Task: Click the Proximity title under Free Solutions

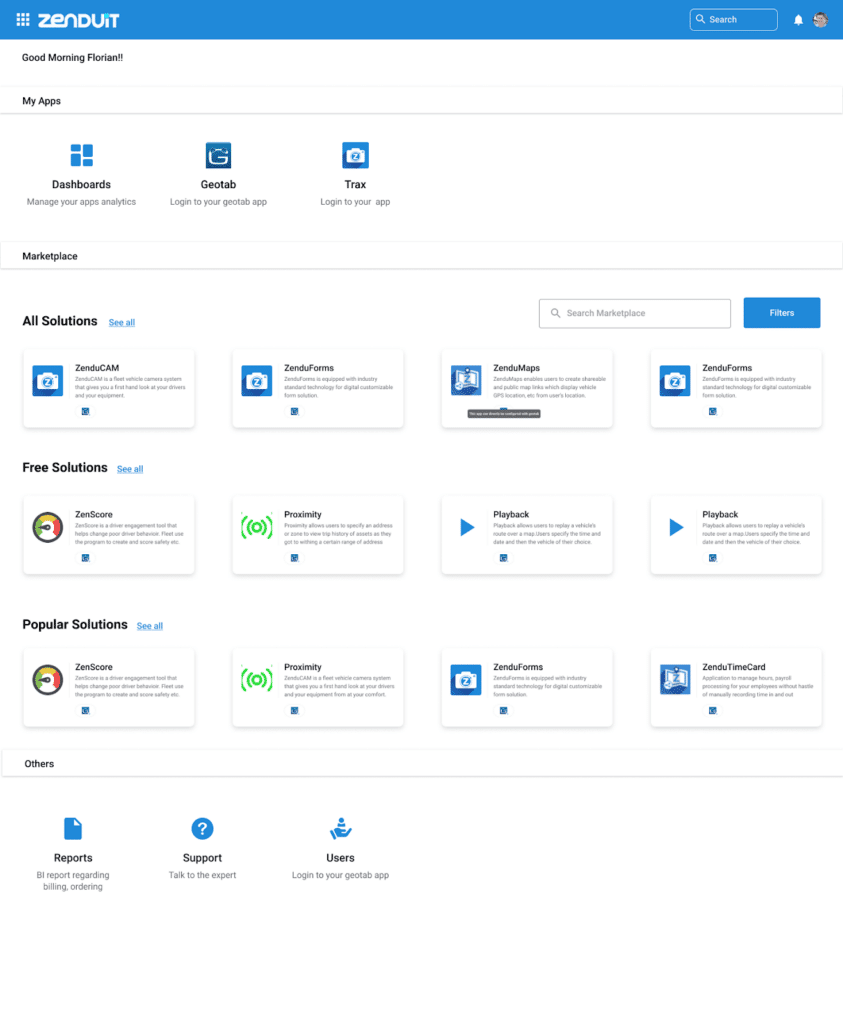Action: [303, 514]
